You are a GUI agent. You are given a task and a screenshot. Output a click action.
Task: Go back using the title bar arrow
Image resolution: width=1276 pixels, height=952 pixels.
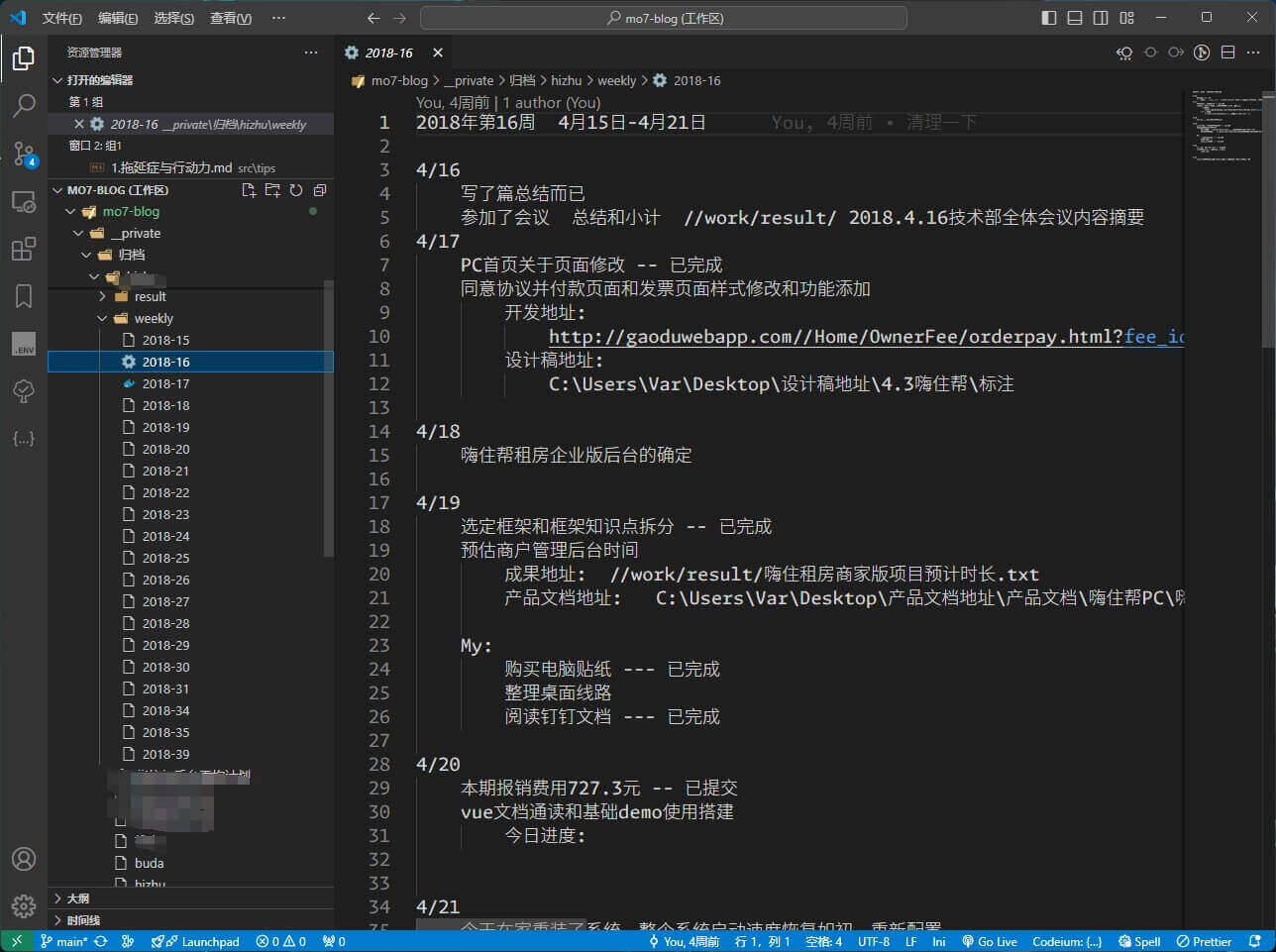pyautogui.click(x=373, y=18)
